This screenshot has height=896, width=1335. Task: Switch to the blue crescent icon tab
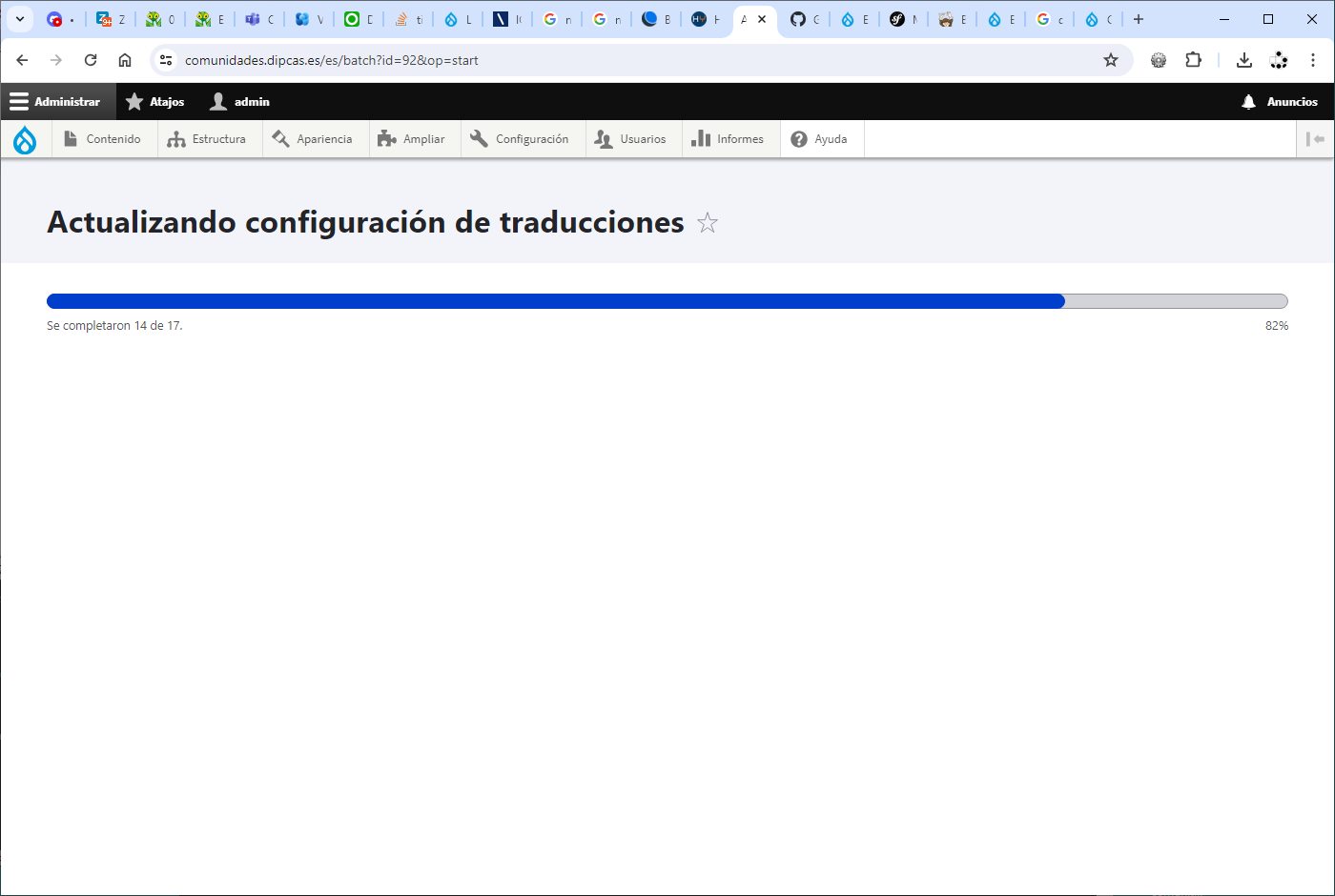click(x=656, y=19)
